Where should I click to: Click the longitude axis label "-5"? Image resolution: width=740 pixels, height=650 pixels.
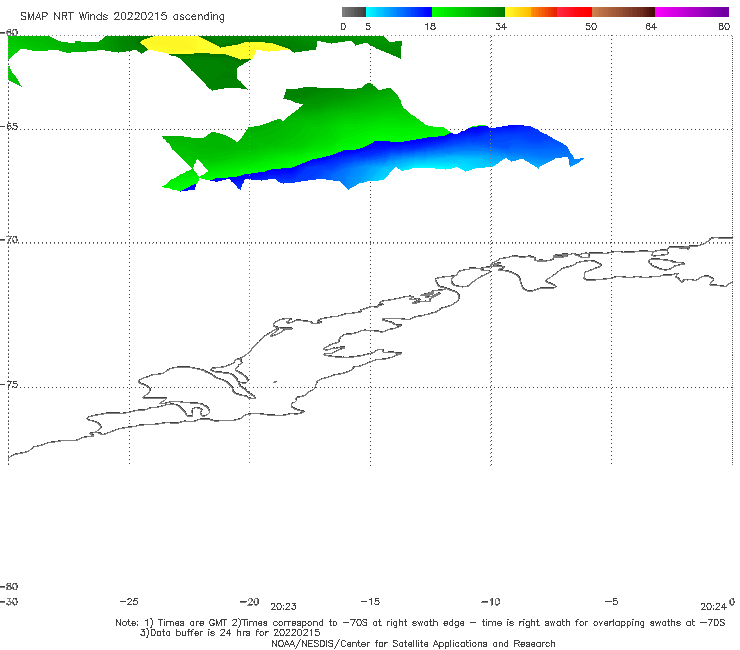(x=611, y=602)
